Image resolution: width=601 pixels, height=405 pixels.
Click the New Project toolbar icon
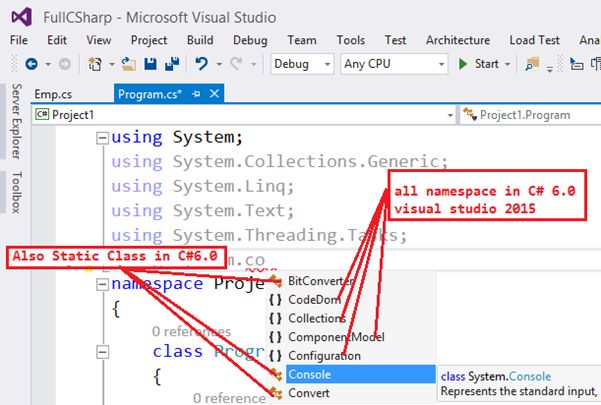tap(95, 64)
